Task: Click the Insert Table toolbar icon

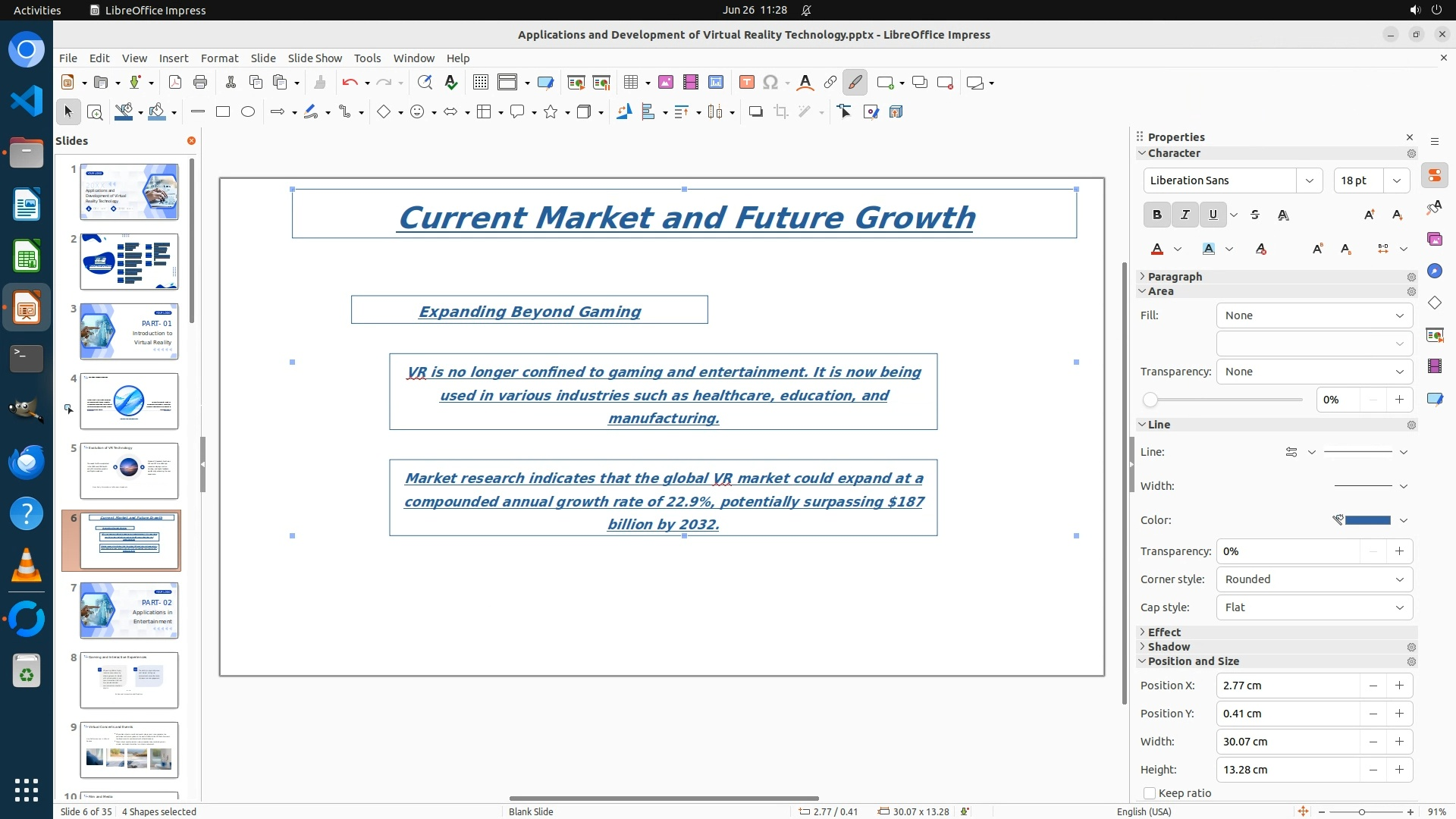Action: tap(630, 83)
